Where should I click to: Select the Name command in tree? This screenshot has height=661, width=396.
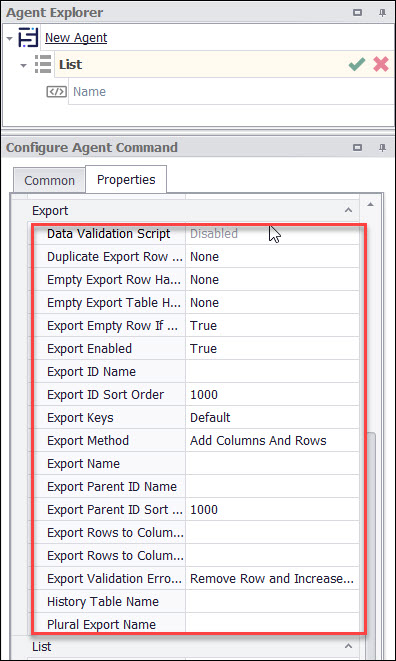89,91
